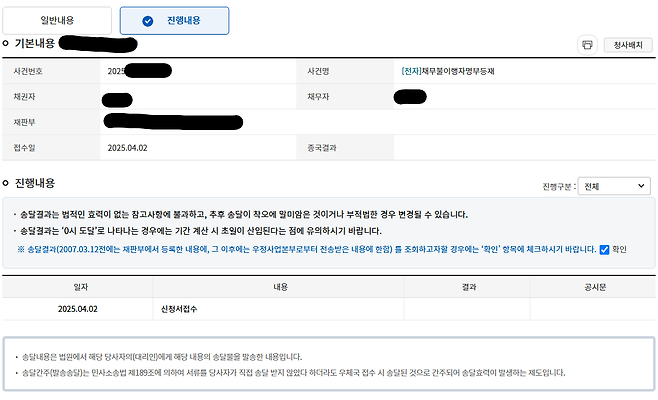Image resolution: width=658 pixels, height=400 pixels.
Task: Click the 결과 column header
Action: point(469,287)
